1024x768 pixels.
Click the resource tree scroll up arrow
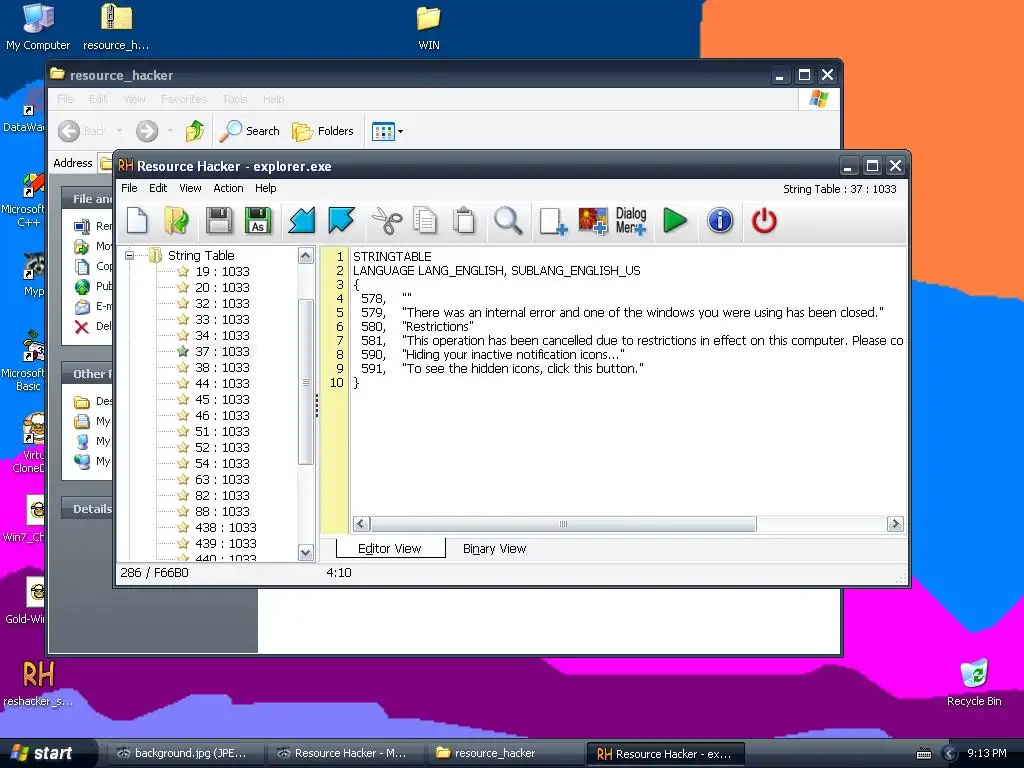point(306,255)
